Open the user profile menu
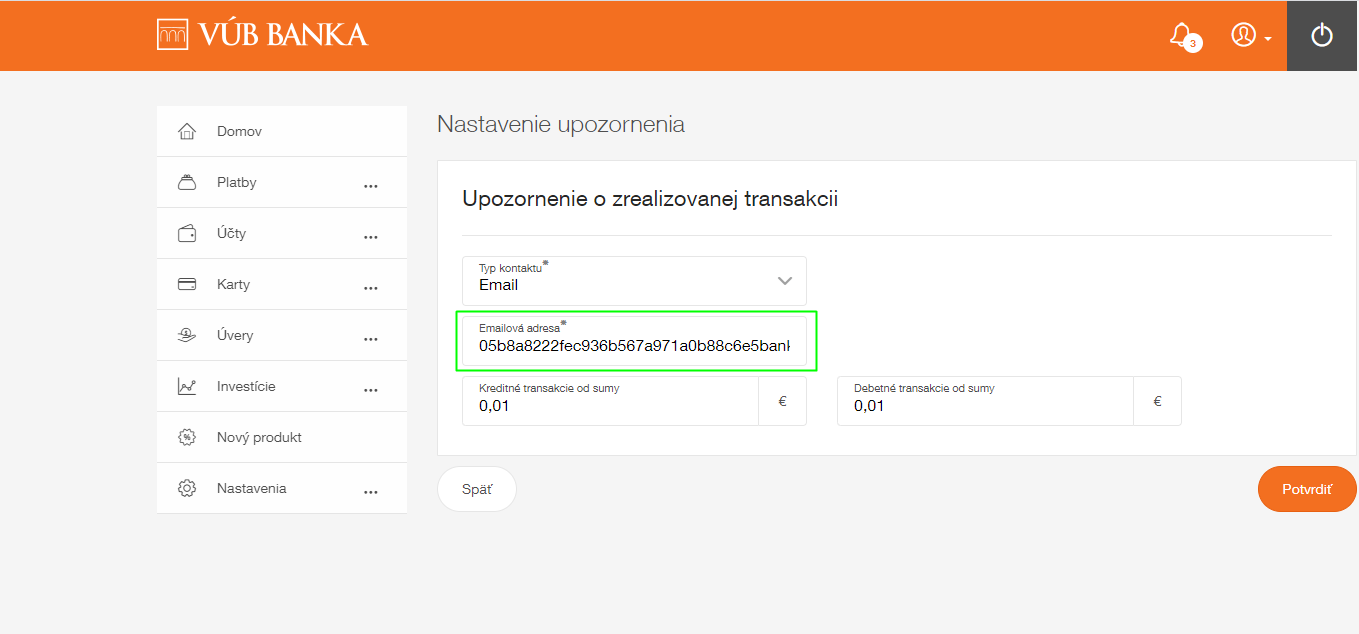 [x=1250, y=36]
